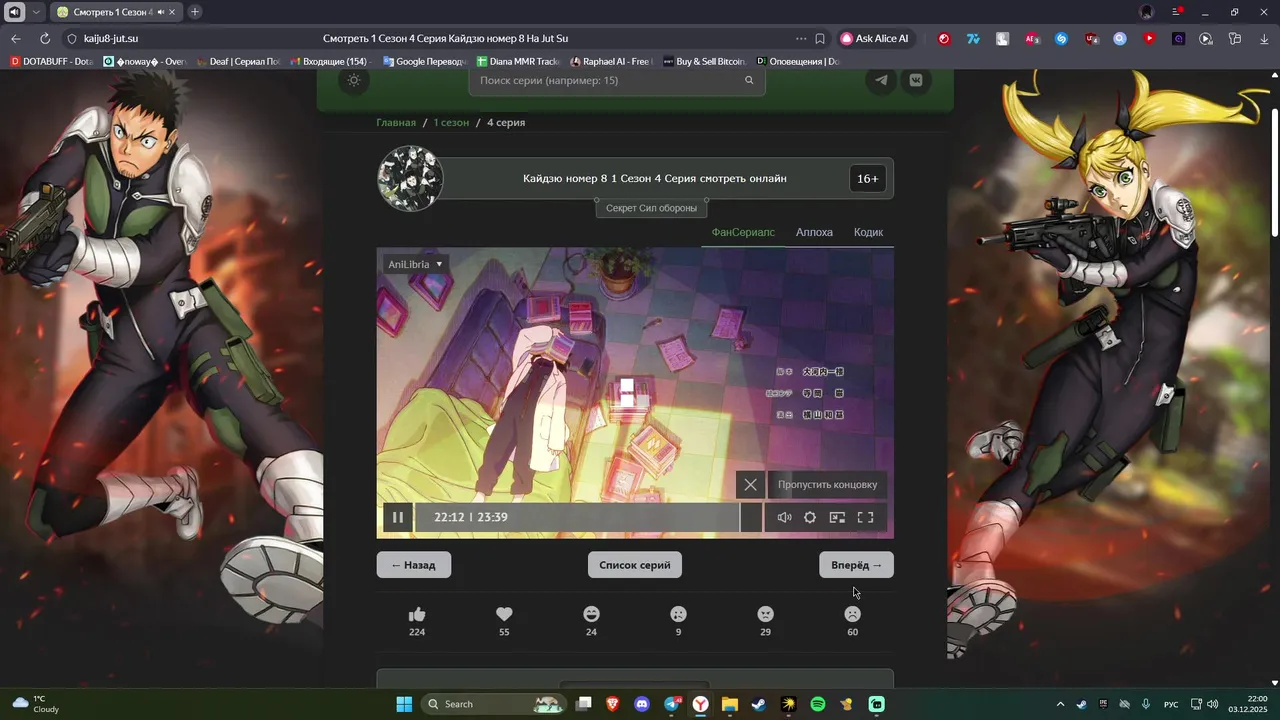Click the episode search field
Viewport: 1280px width, 720px height.
(617, 80)
